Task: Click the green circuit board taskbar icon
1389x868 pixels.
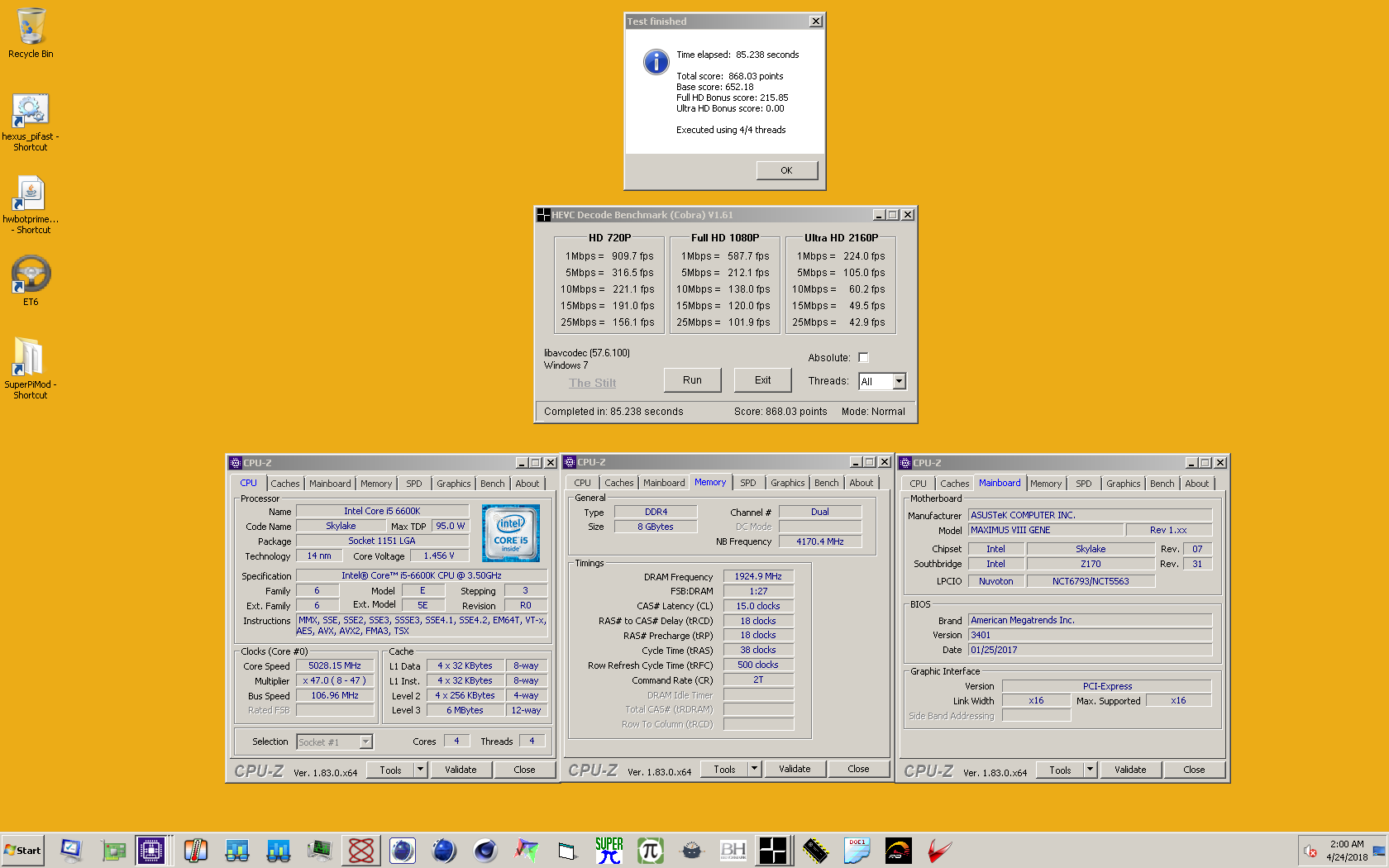Action: pos(113,851)
